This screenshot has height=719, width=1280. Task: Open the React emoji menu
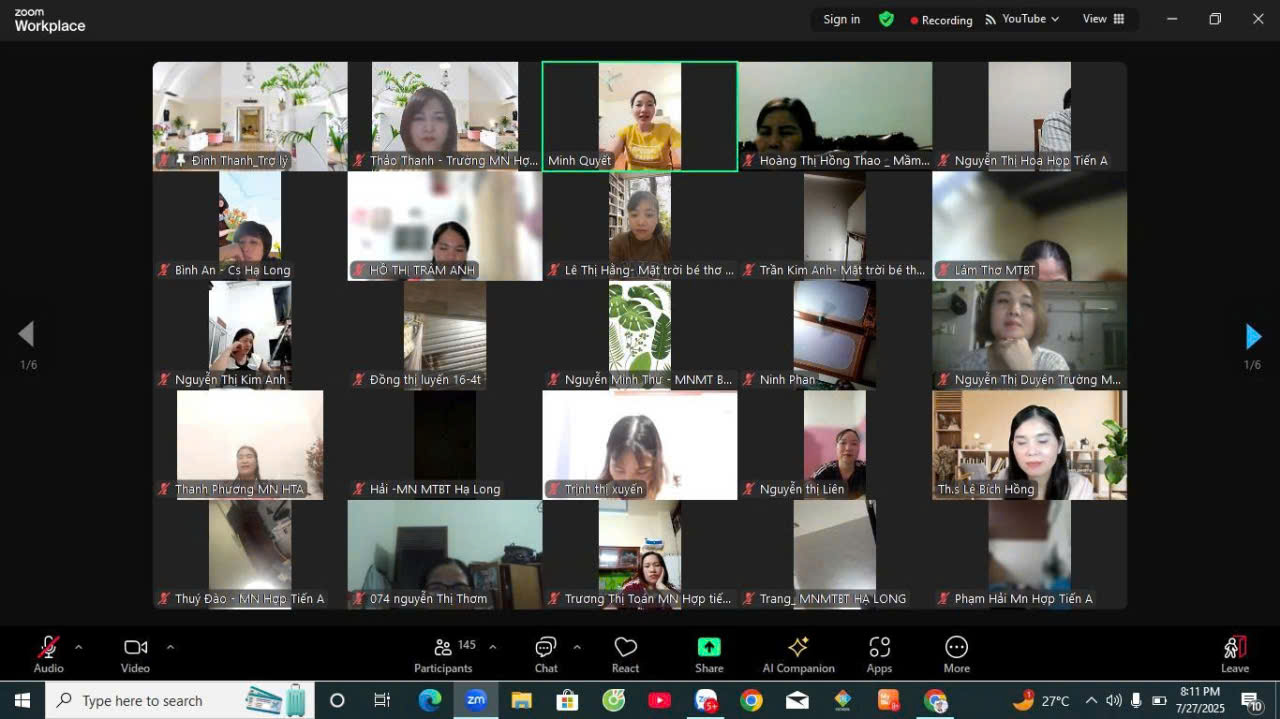pos(626,654)
